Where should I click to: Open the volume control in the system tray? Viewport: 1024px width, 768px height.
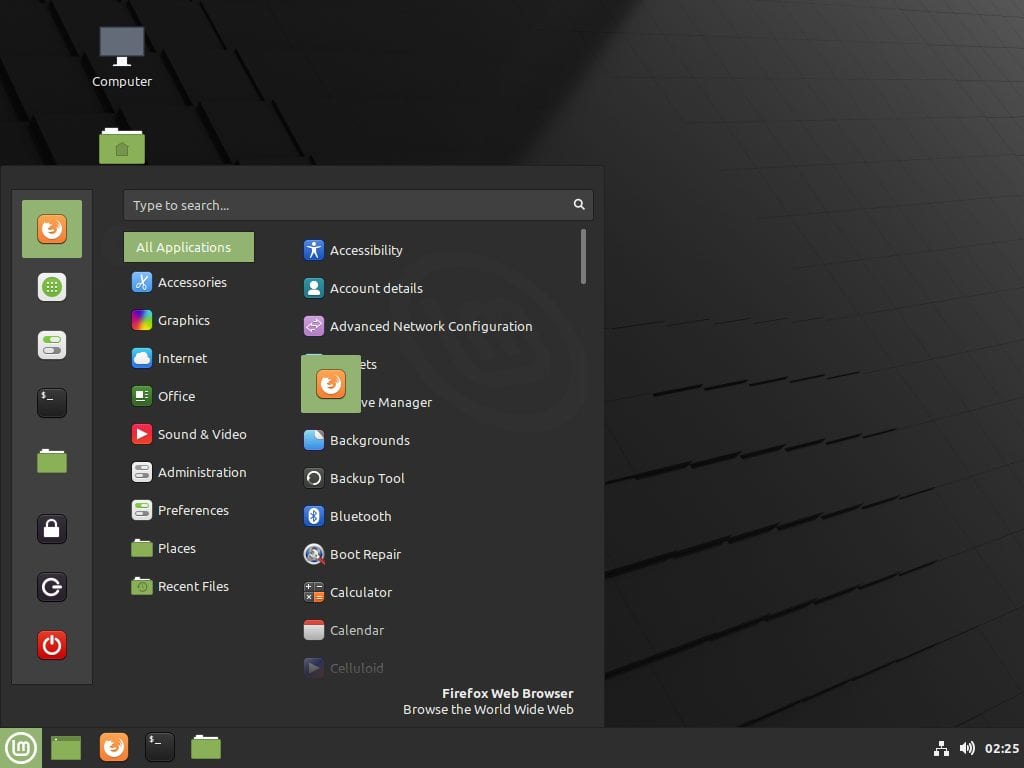967,748
